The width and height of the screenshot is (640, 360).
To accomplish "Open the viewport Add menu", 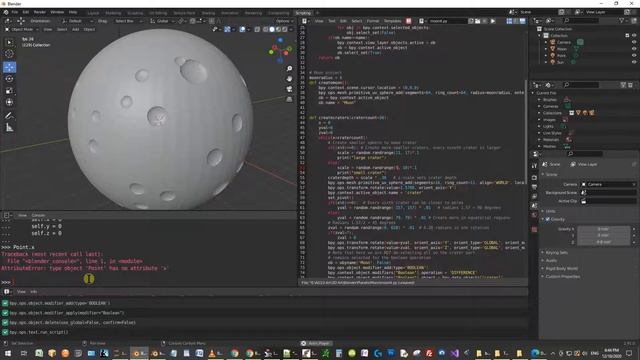I will click(x=76, y=29).
